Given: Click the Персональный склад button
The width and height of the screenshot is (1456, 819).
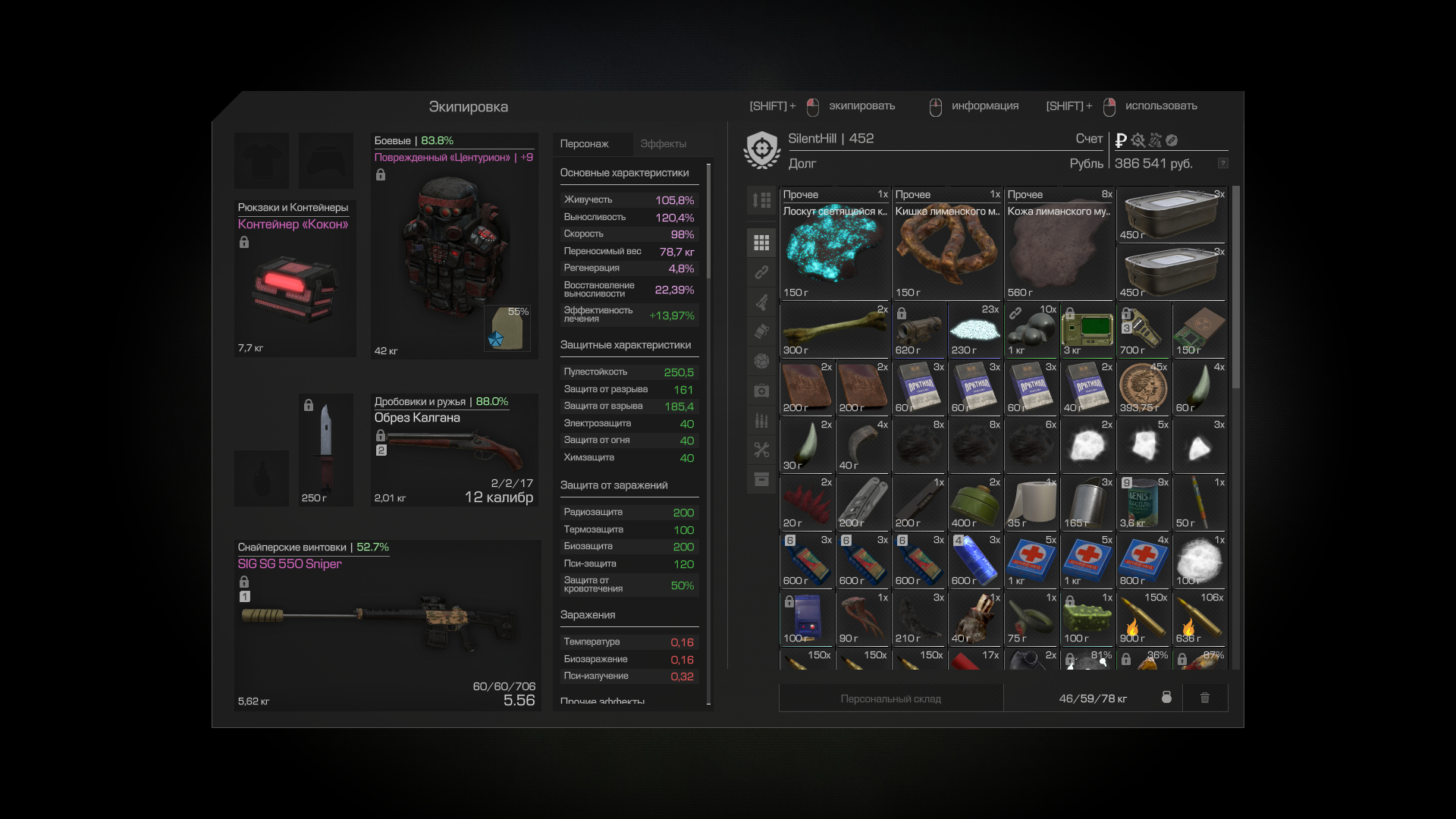Looking at the screenshot, I should coord(890,698).
